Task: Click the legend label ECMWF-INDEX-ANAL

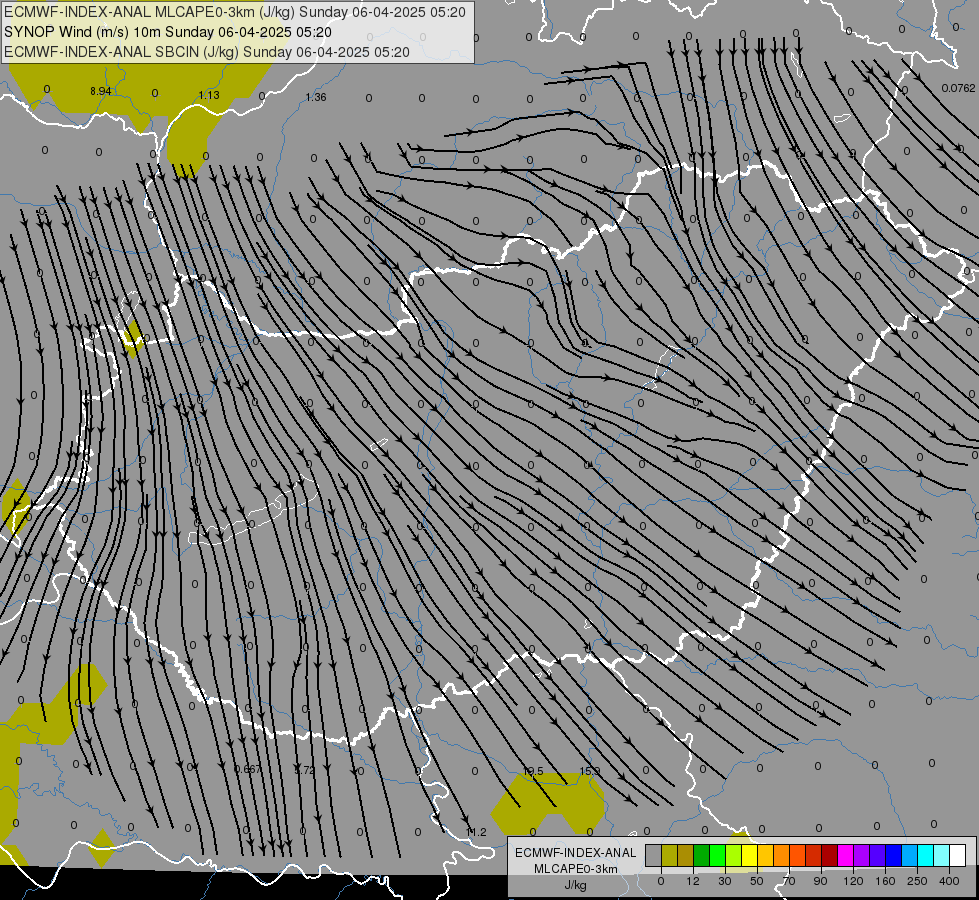Action: (576, 853)
